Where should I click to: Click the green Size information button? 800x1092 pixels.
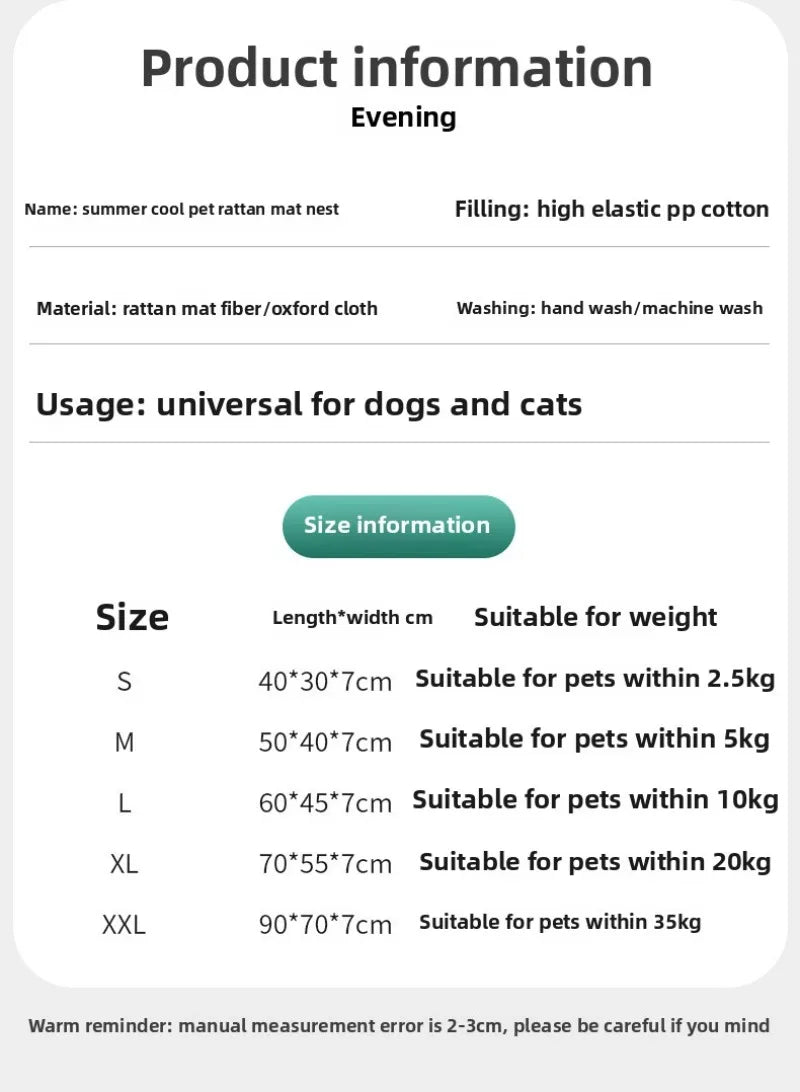398,526
